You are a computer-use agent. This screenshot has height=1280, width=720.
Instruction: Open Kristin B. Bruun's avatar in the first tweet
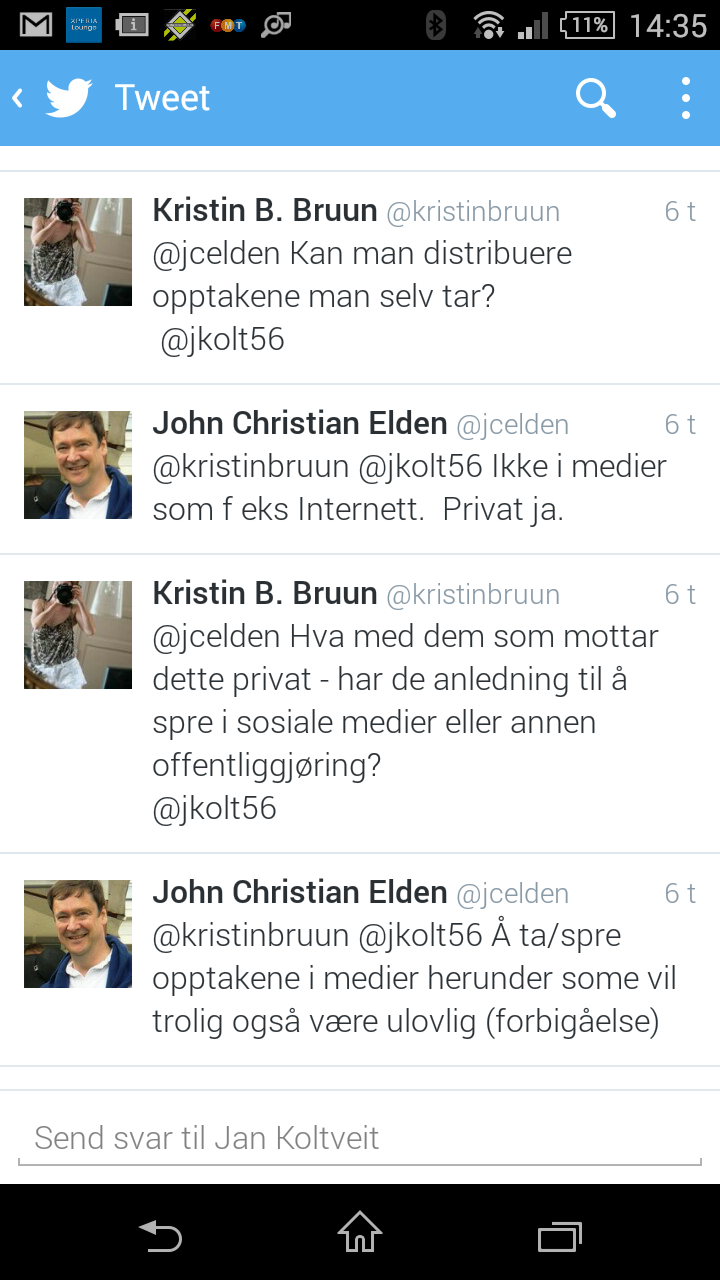[78, 252]
